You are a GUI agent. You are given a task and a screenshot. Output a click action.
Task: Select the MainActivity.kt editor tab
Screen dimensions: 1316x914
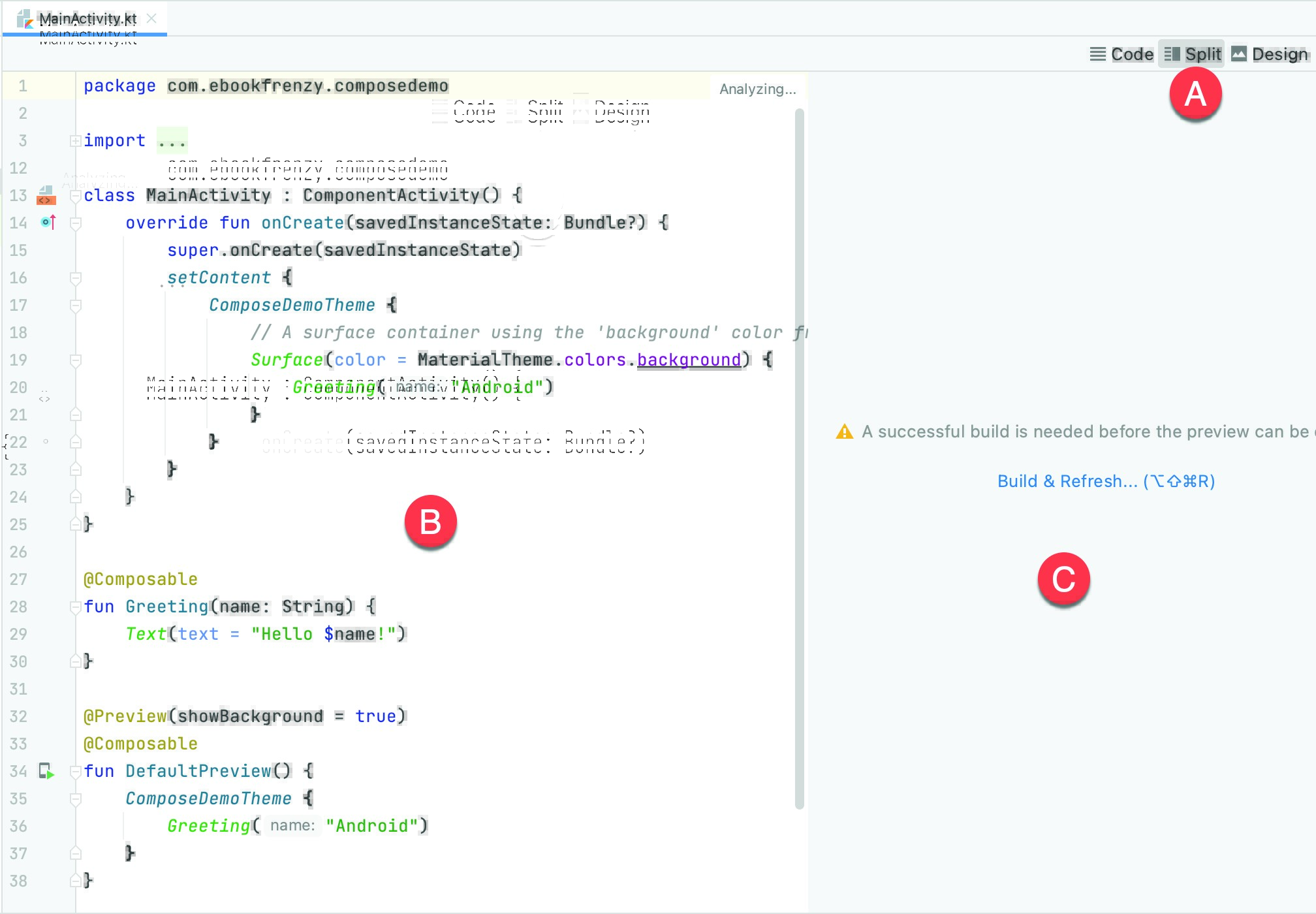pyautogui.click(x=85, y=19)
